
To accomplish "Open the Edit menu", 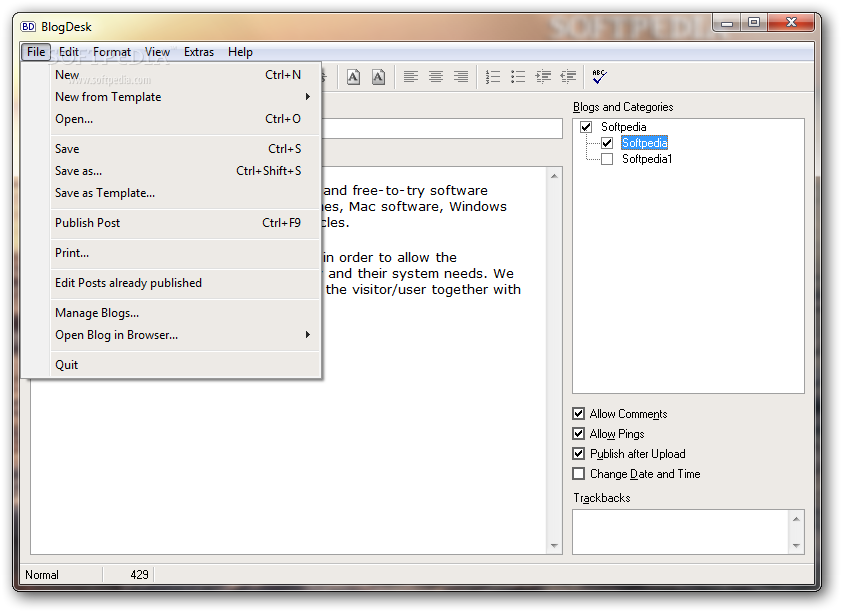I will (x=69, y=52).
